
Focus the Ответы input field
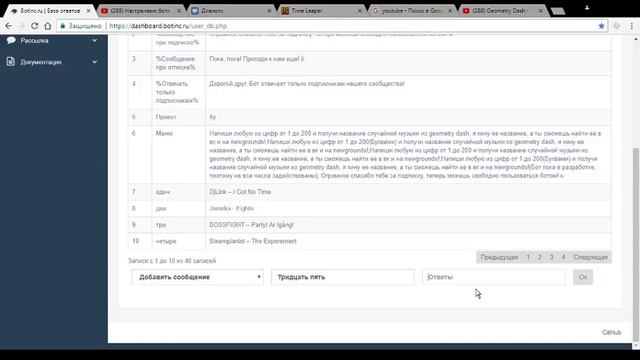pos(494,277)
